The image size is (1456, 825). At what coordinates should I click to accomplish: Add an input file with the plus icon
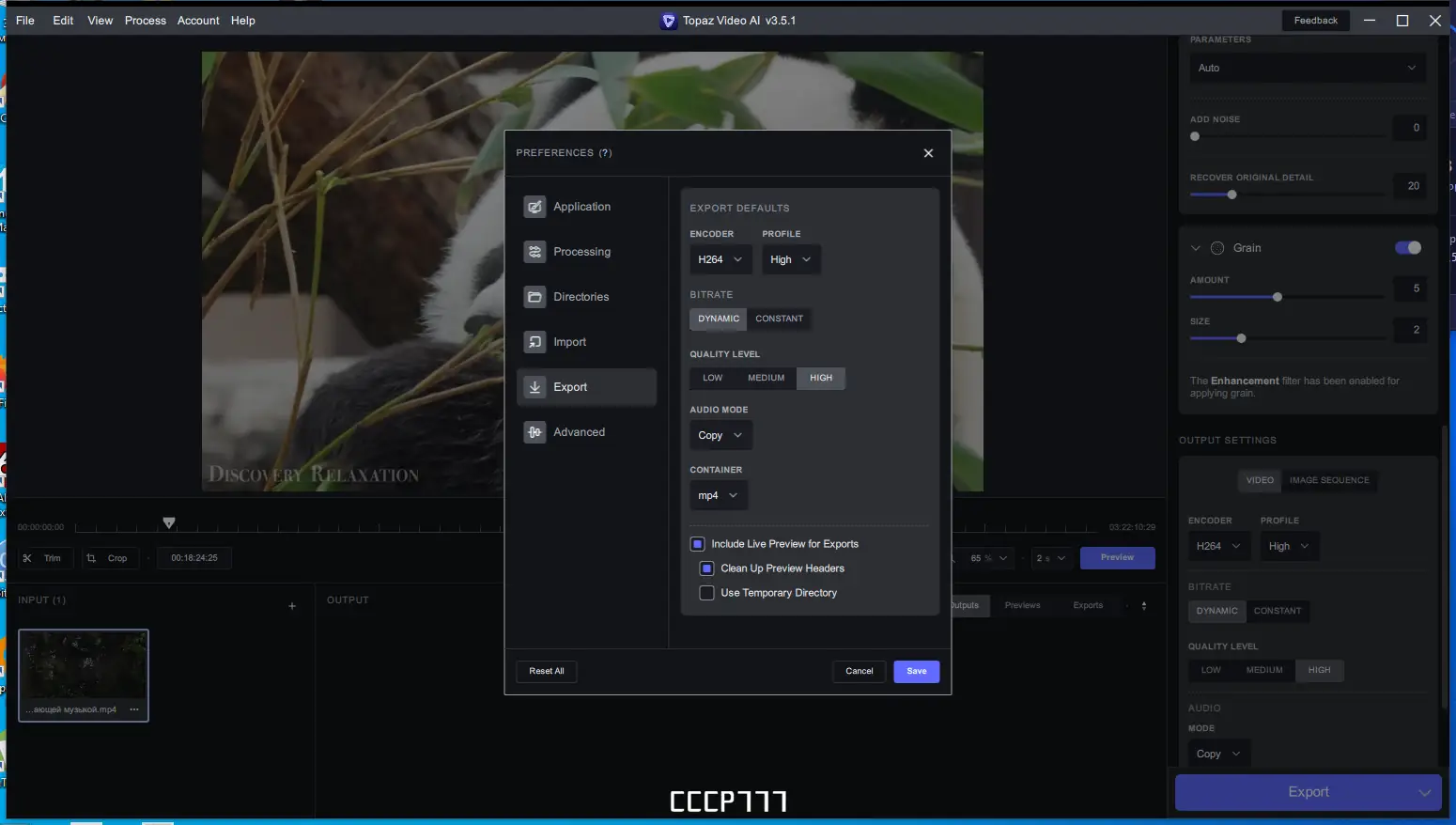coord(292,606)
